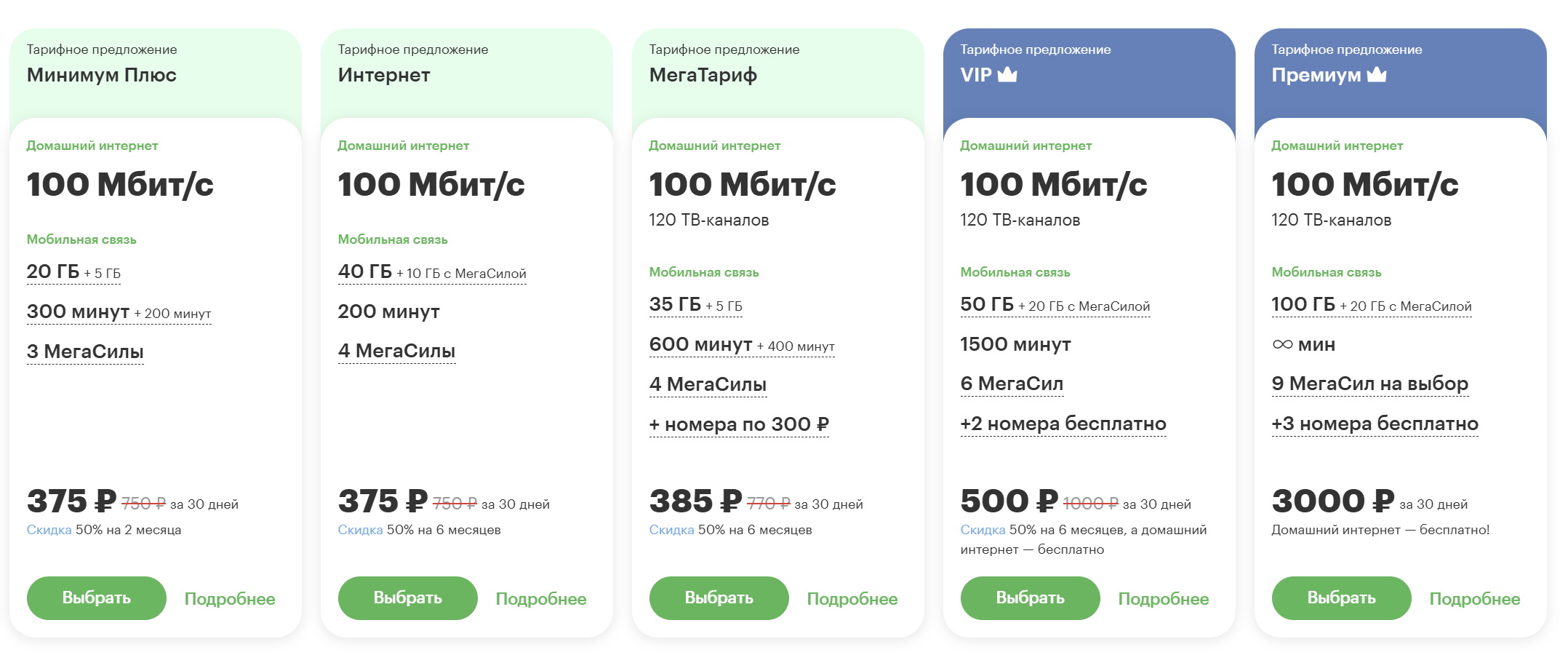Screen dimensions: 1568x655
Task: Open Подробнее for МегаТариф
Action: pos(852,599)
